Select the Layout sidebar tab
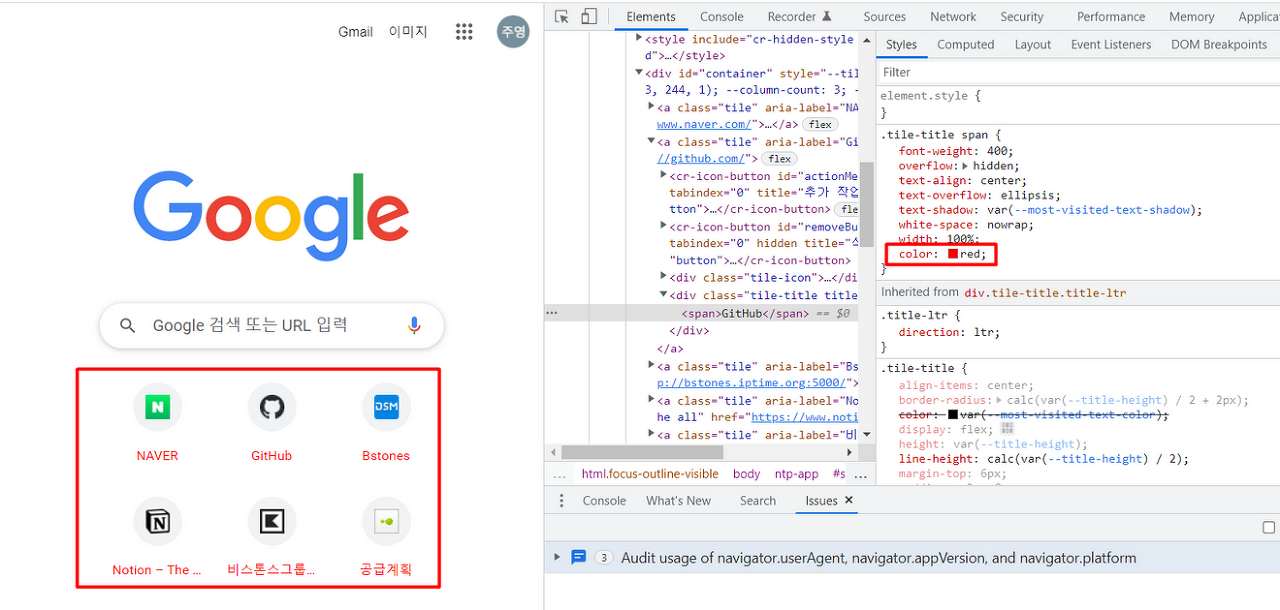The image size is (1280, 610). click(x=1033, y=45)
